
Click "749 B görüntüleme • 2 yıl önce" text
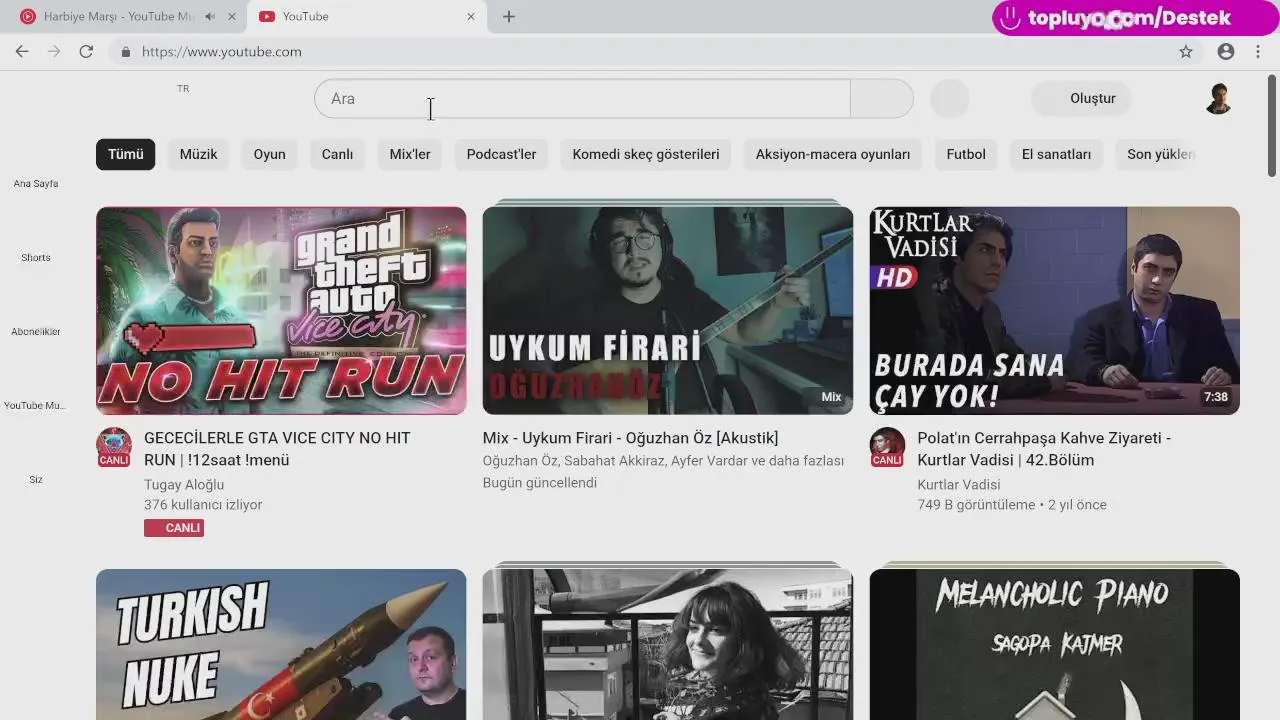(1012, 505)
